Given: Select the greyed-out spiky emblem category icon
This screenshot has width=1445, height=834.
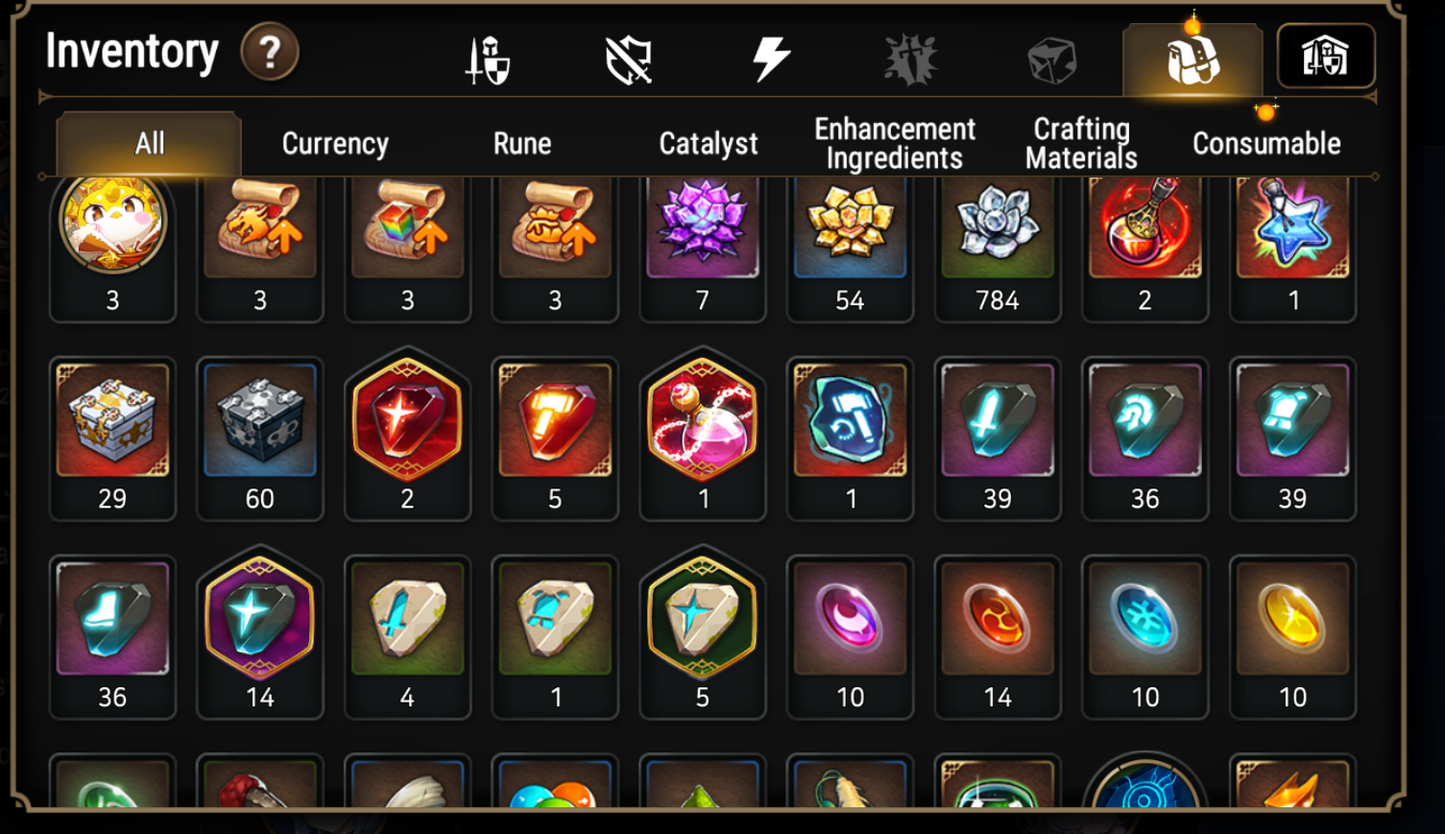Looking at the screenshot, I should coord(911,60).
